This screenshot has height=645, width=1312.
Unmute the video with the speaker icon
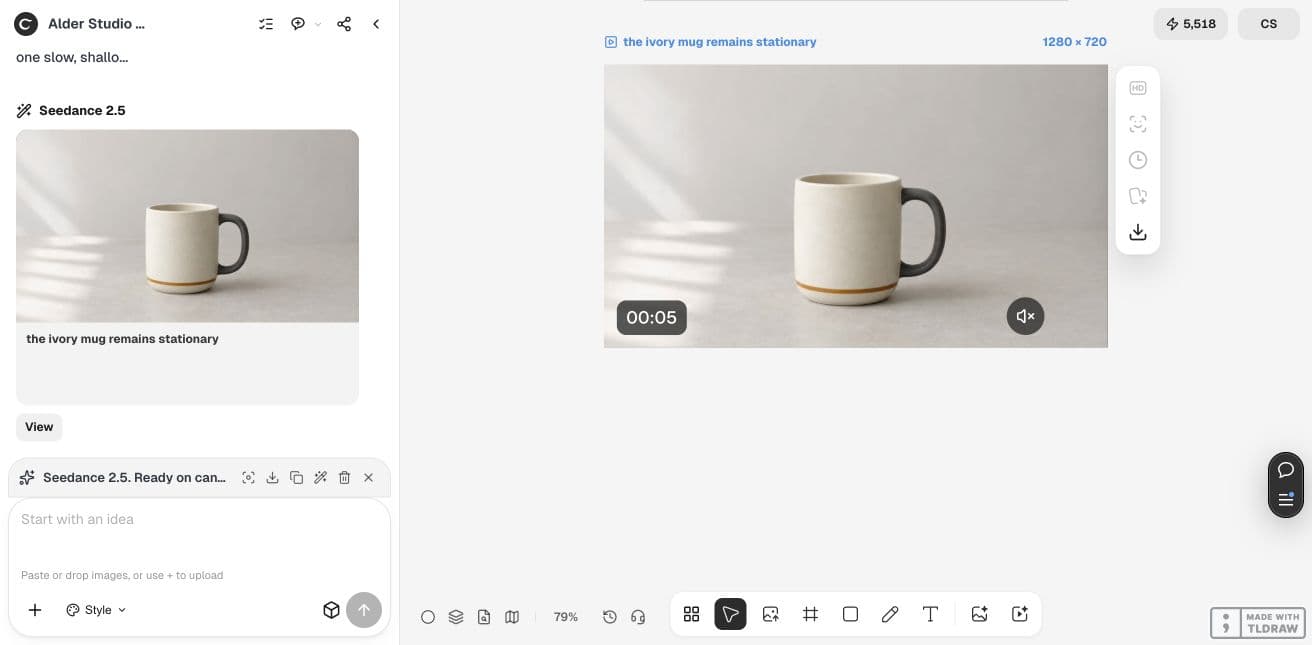point(1026,316)
